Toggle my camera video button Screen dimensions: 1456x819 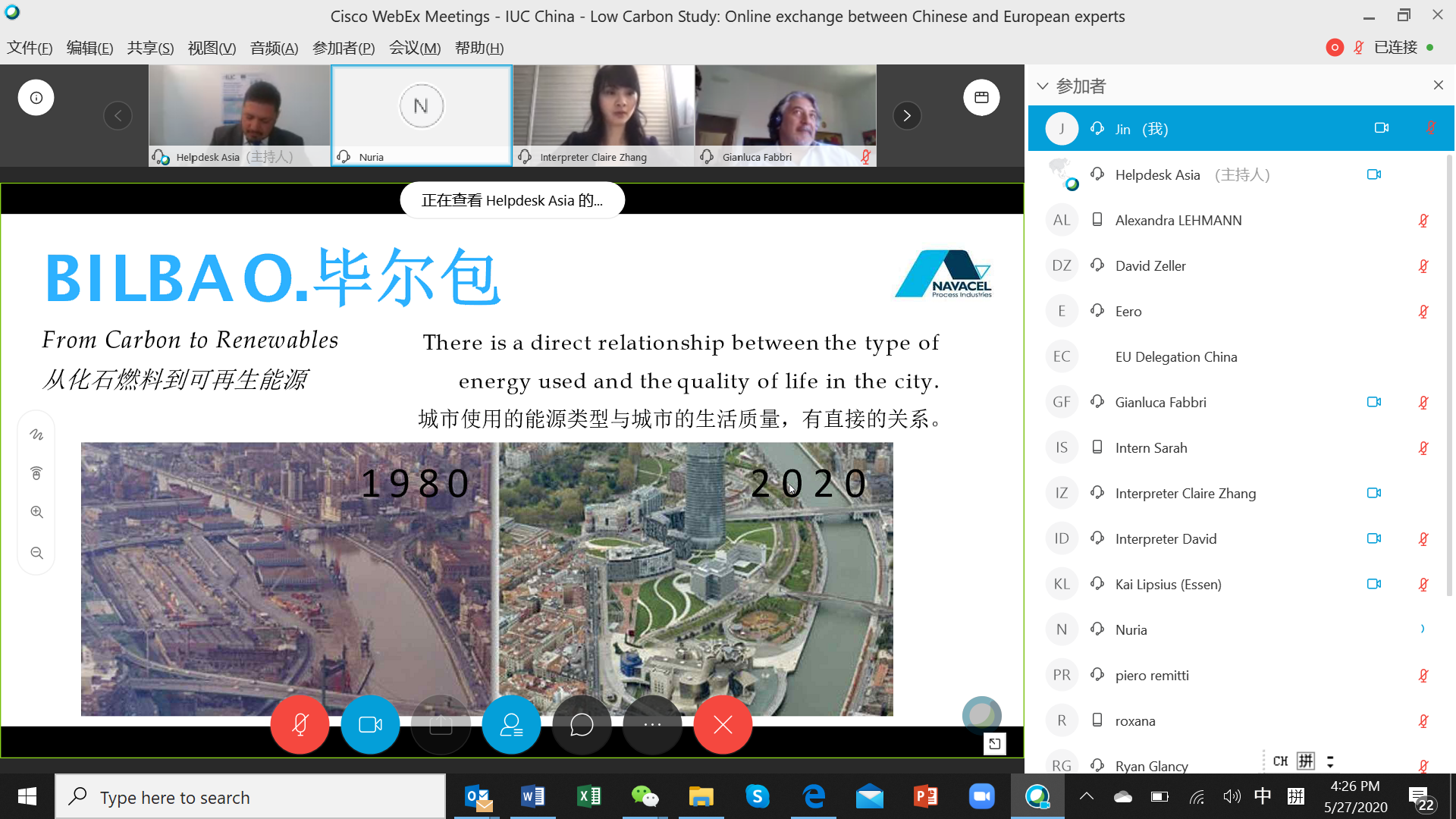click(370, 725)
